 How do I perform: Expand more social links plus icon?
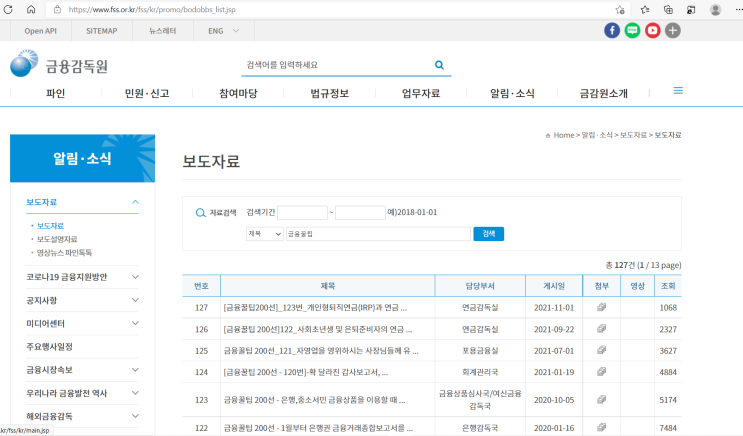673,31
